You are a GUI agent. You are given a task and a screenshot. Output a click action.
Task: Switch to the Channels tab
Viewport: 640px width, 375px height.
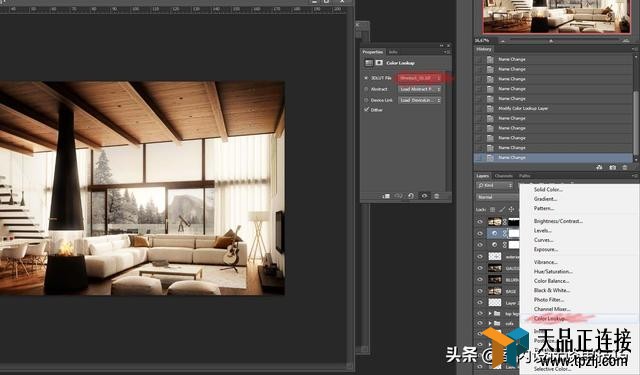(x=503, y=176)
